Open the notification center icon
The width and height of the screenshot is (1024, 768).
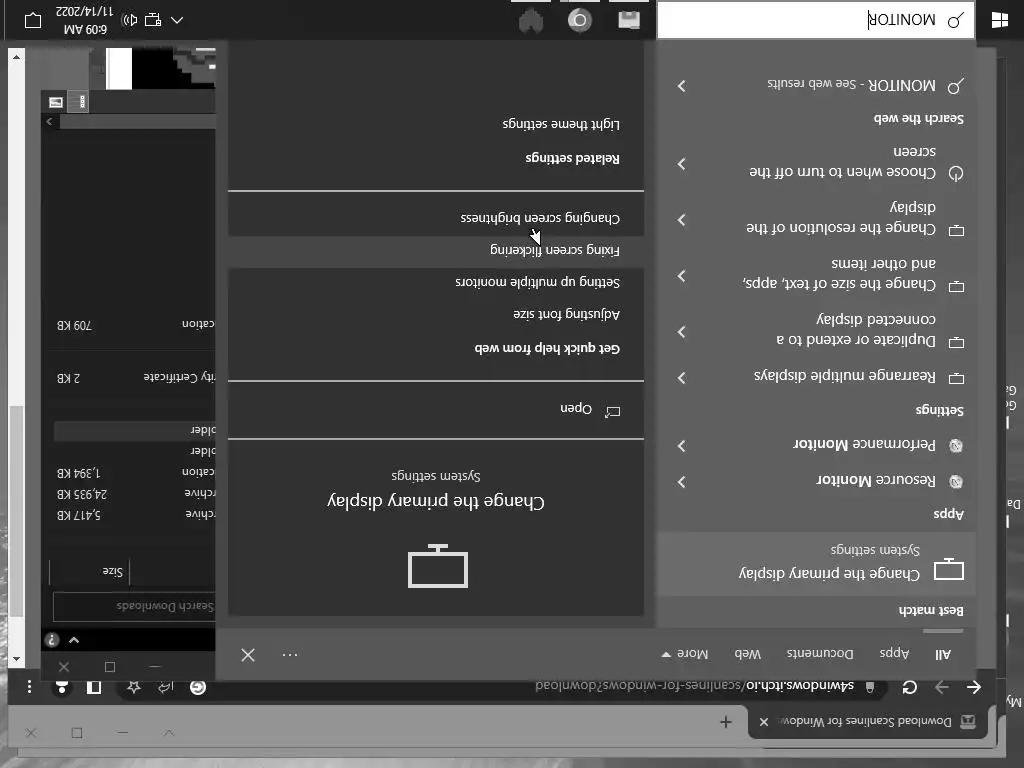33,20
